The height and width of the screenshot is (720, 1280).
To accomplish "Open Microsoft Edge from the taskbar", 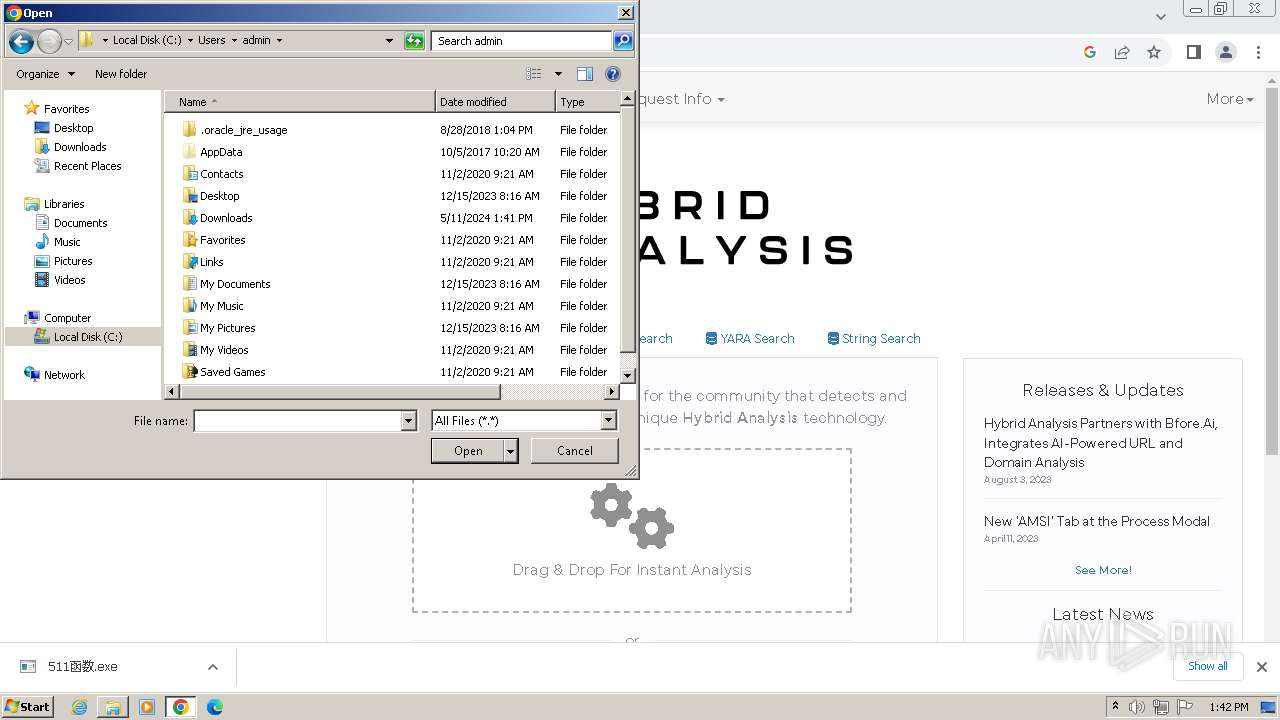I will (x=215, y=707).
